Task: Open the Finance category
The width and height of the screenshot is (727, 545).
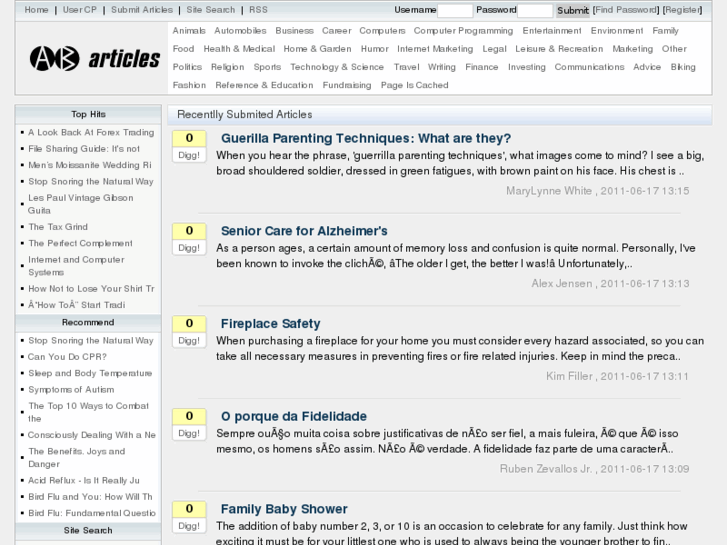Action: click(x=482, y=67)
